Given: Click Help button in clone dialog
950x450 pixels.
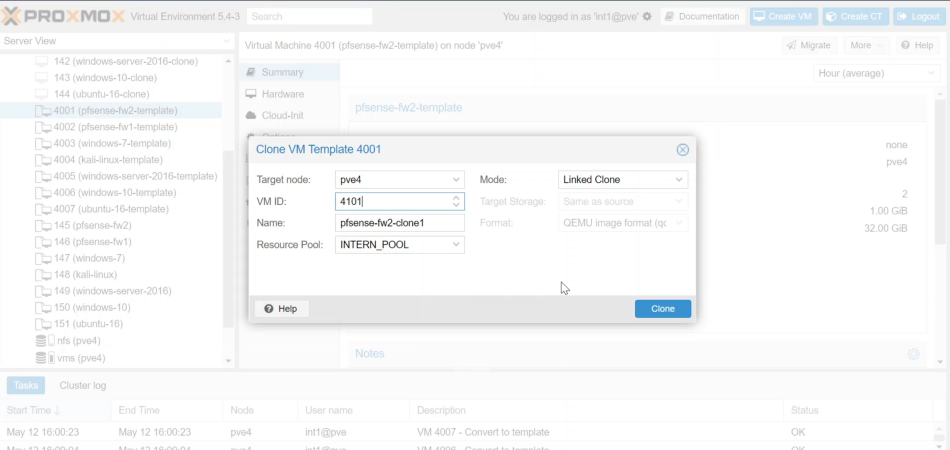Looking at the screenshot, I should tap(281, 309).
